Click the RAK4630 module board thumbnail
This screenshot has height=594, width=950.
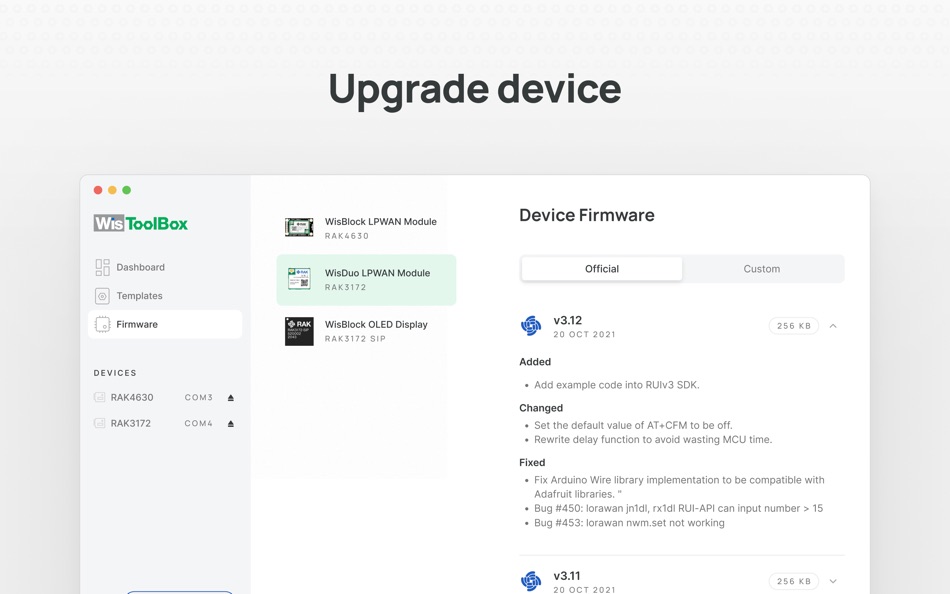click(x=299, y=227)
